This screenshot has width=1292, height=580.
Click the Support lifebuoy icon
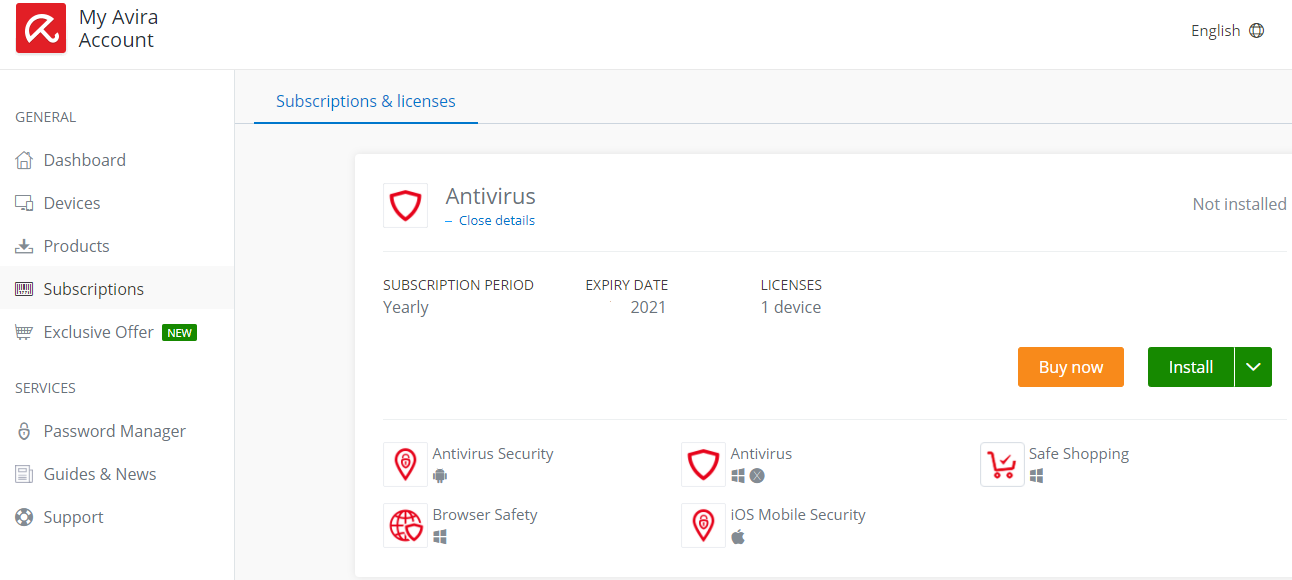click(24, 517)
